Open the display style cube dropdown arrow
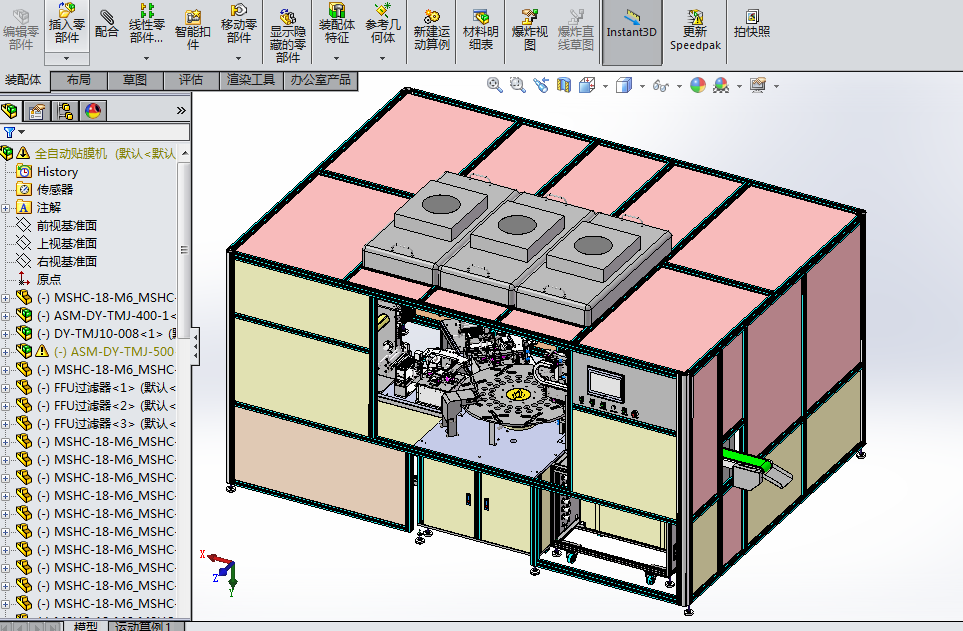The image size is (963, 631). pos(641,87)
